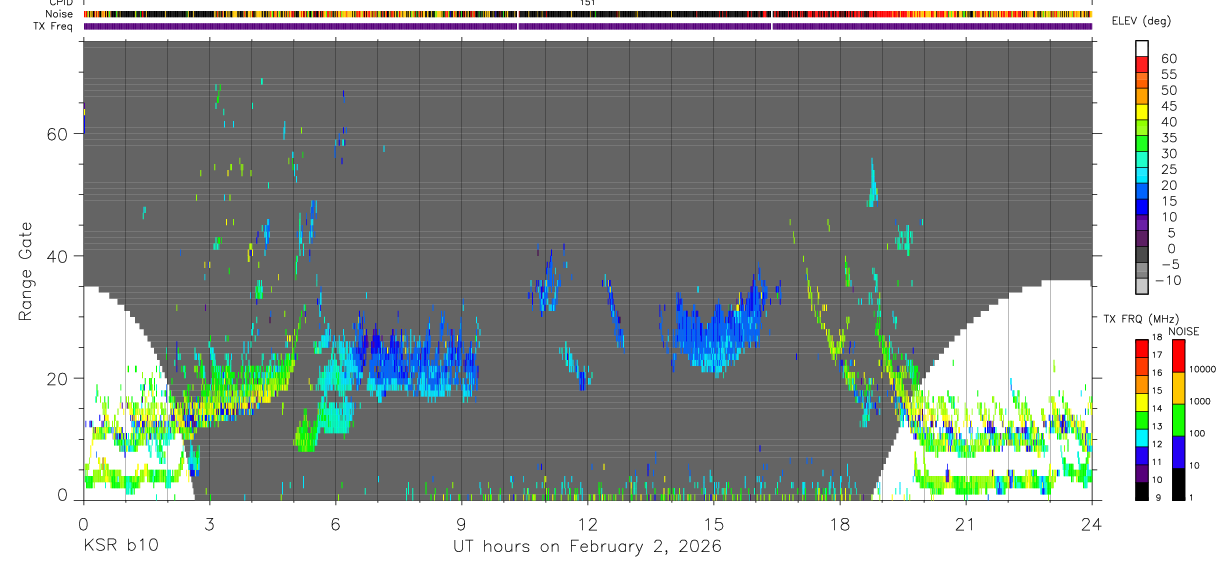Click the '6' tick label on the time axis
The image size is (1228, 567).
tap(335, 523)
